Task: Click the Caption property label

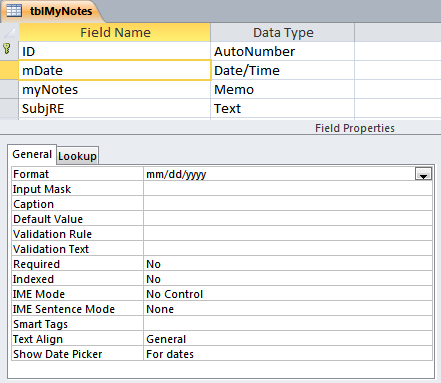Action: tap(33, 204)
